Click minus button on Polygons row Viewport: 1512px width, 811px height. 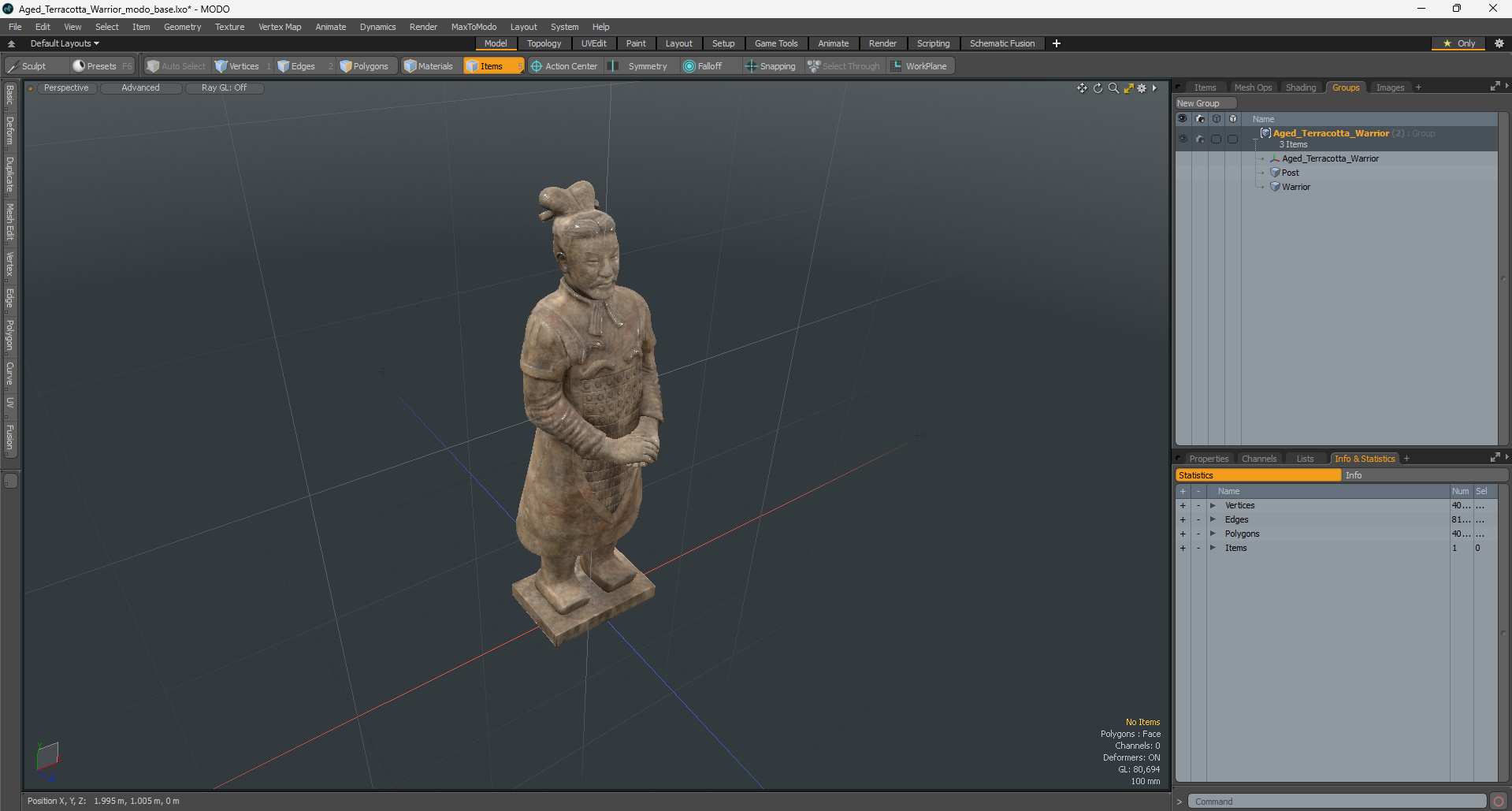(1198, 534)
